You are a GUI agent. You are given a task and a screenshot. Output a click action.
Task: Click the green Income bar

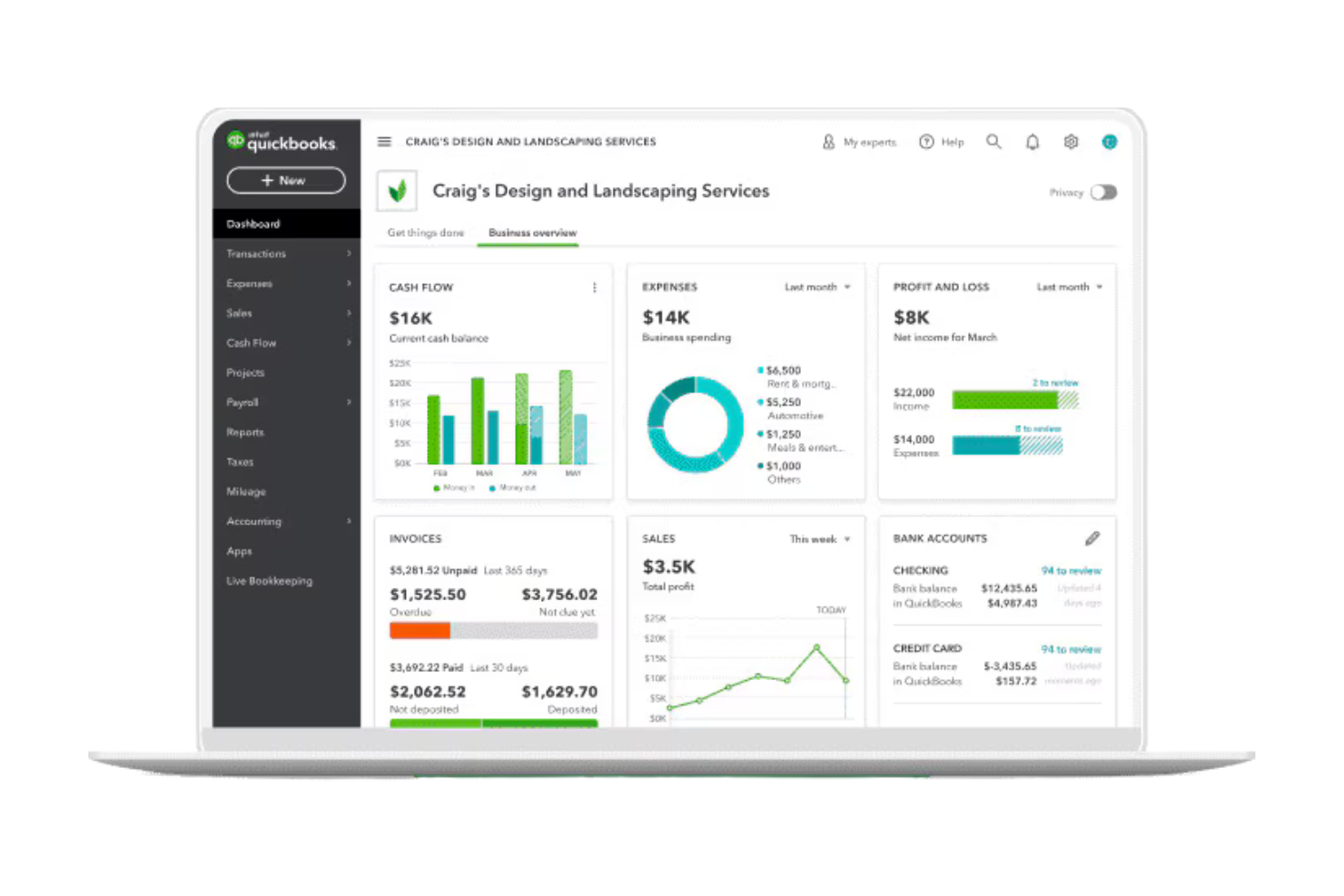click(x=1004, y=400)
